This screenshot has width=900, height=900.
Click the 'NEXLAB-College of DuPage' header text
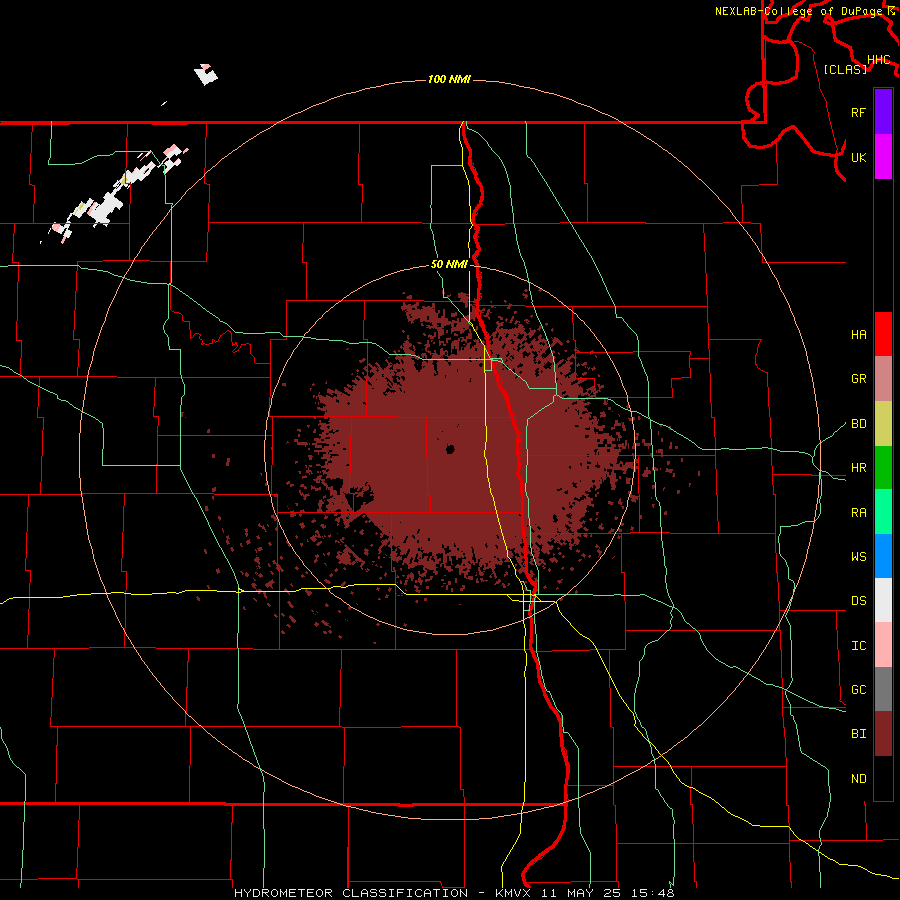[798, 11]
